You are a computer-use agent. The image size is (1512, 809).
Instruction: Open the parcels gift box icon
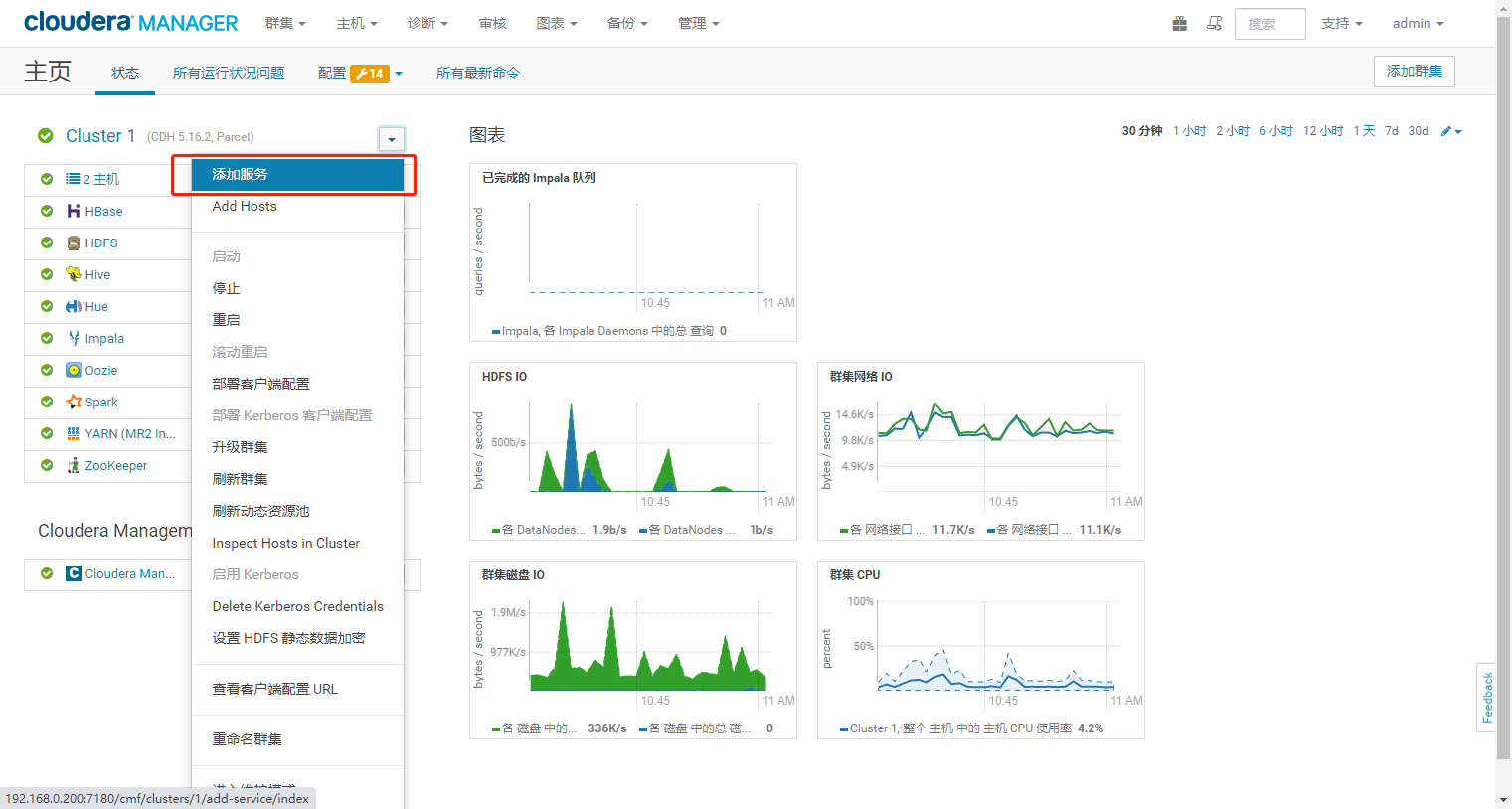(x=1180, y=23)
